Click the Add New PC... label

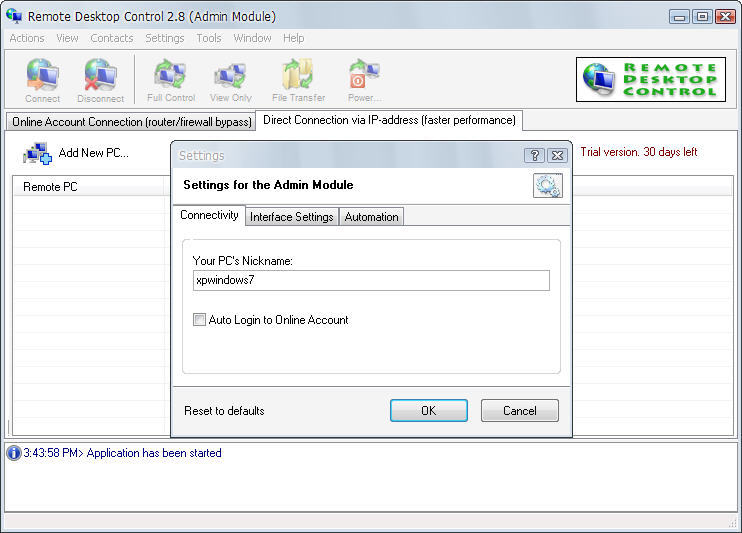click(x=94, y=153)
